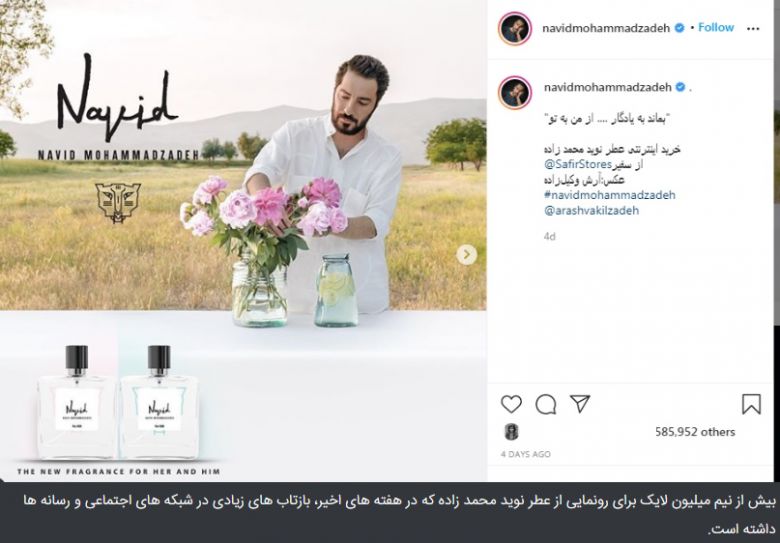View the 585,952 others likes list
The height and width of the screenshot is (543, 780).
point(695,432)
